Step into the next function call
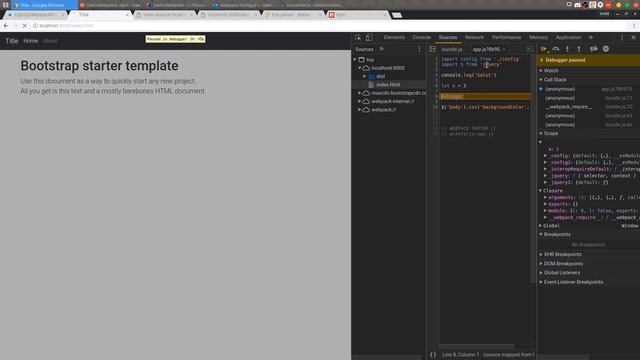640x360 pixels. click(x=567, y=49)
